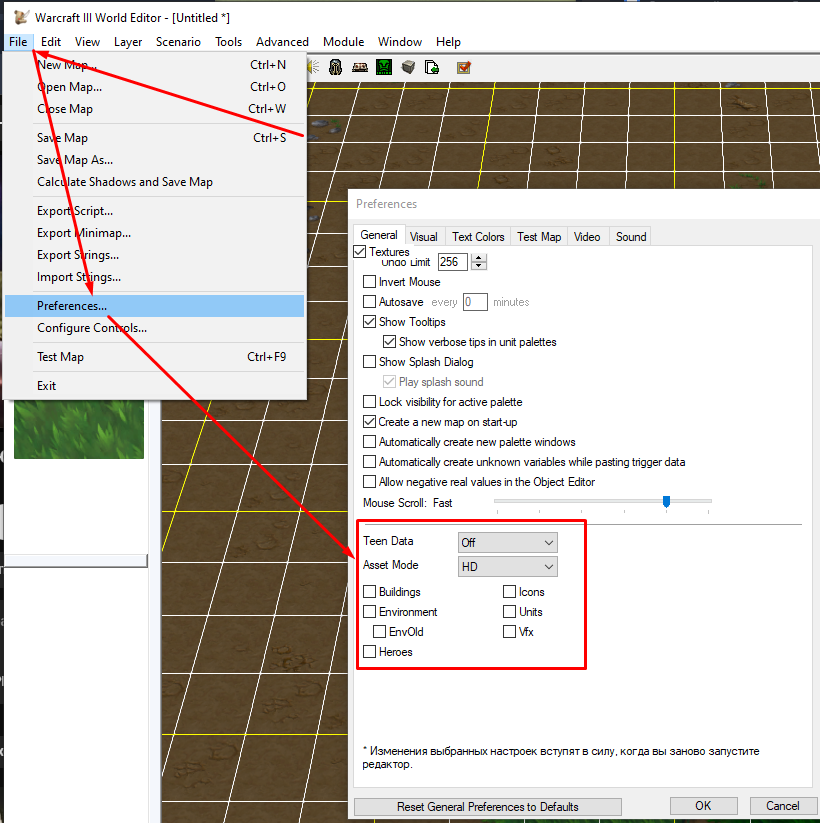The width and height of the screenshot is (820, 823).
Task: Check Lock visibility for active palette
Action: coord(370,402)
